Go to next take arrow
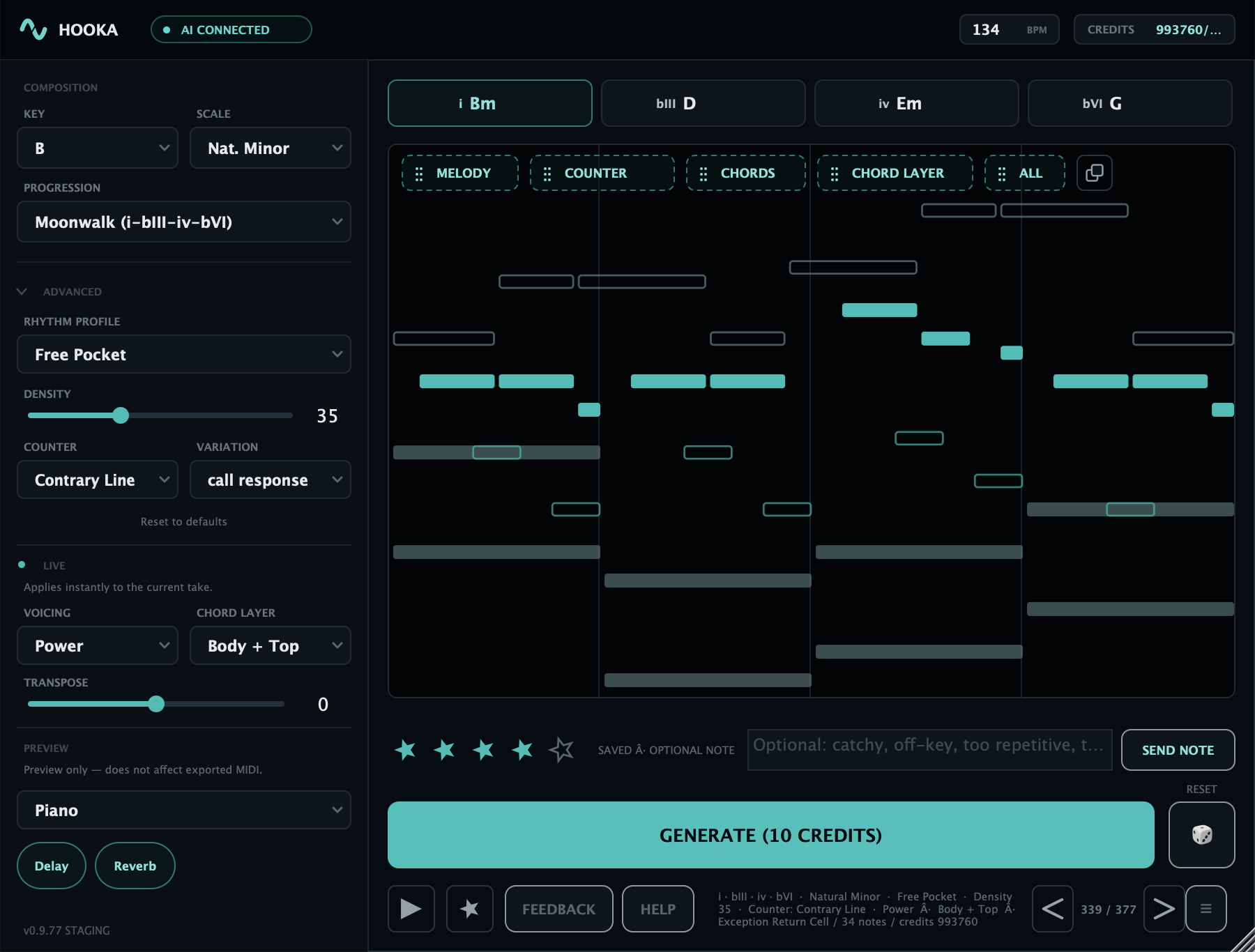The height and width of the screenshot is (952, 1255). (1164, 909)
